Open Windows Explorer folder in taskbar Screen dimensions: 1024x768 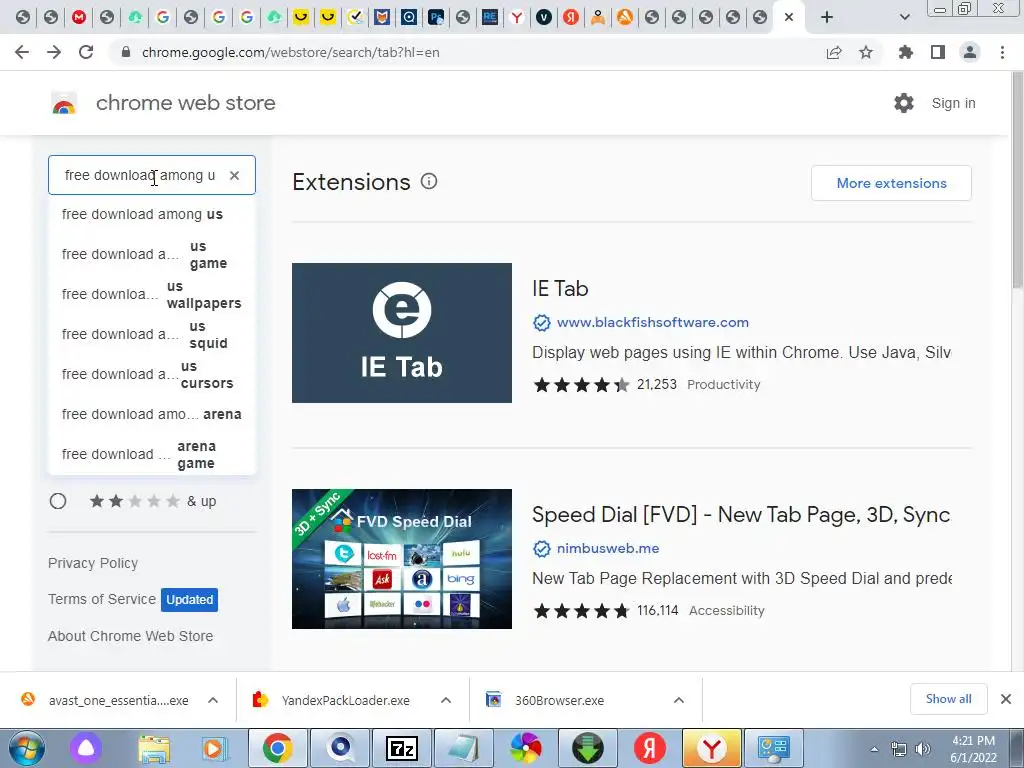(154, 748)
